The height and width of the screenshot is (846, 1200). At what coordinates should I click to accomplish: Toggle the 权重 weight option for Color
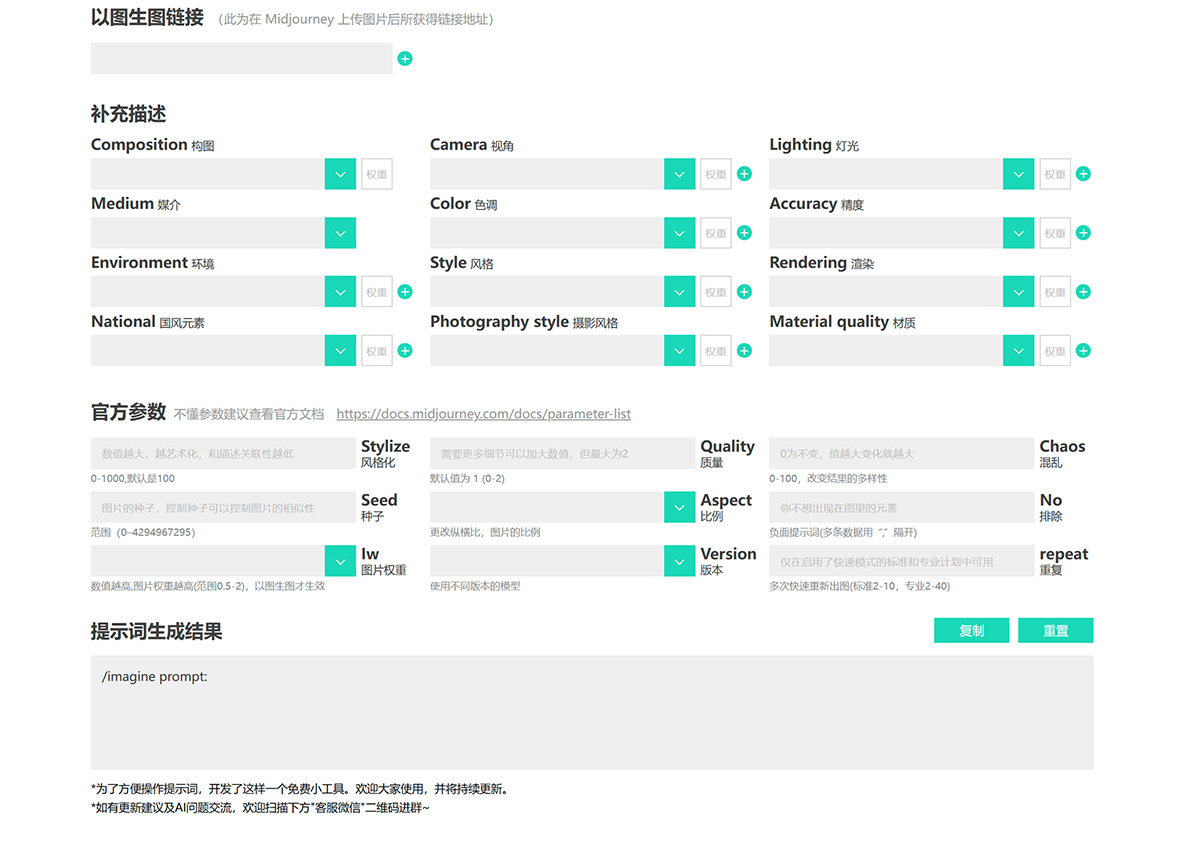tap(715, 232)
